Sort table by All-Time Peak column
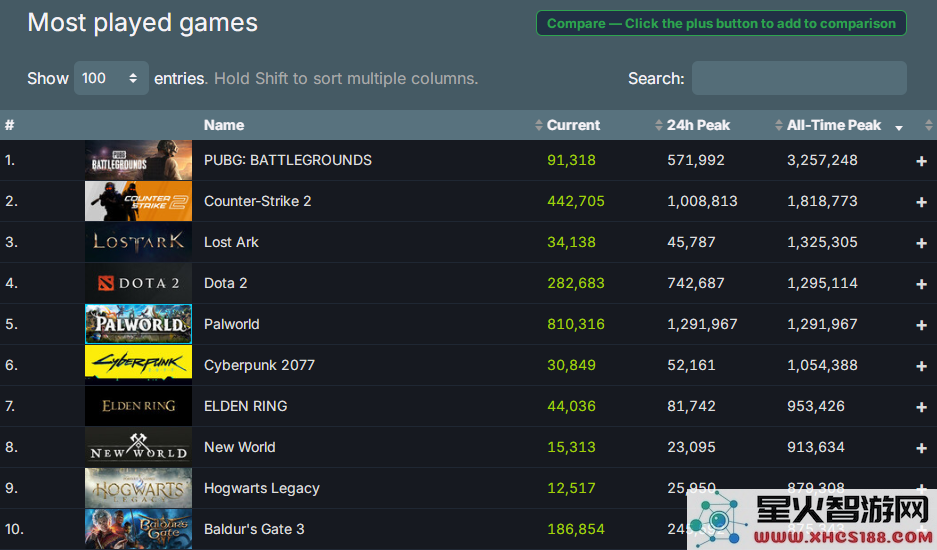This screenshot has height=550, width=937. pyautogui.click(x=834, y=125)
